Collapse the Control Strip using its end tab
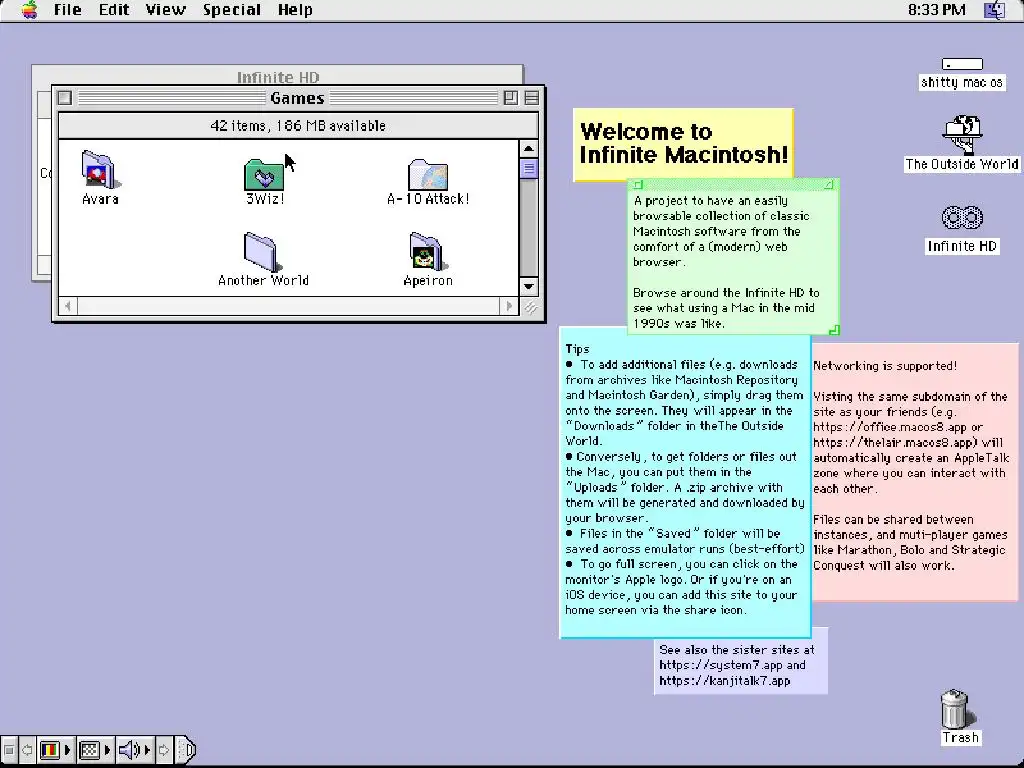The width and height of the screenshot is (1024, 768). pos(185,750)
